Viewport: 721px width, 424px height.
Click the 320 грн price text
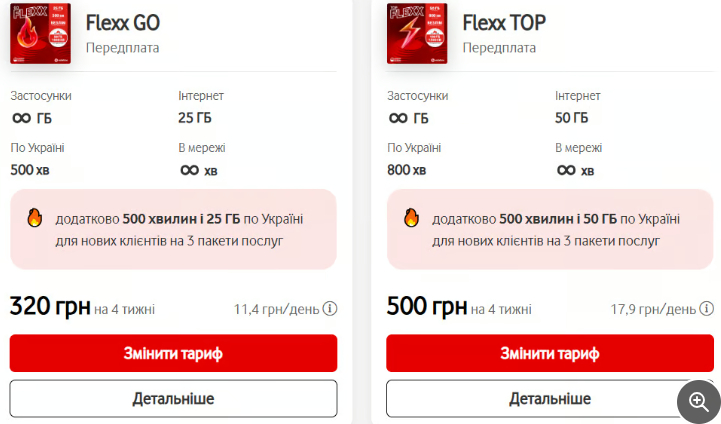pyautogui.click(x=50, y=306)
